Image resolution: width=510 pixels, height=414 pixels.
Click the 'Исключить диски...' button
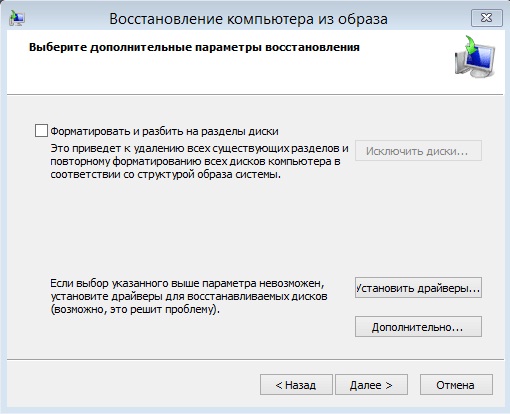coord(418,151)
